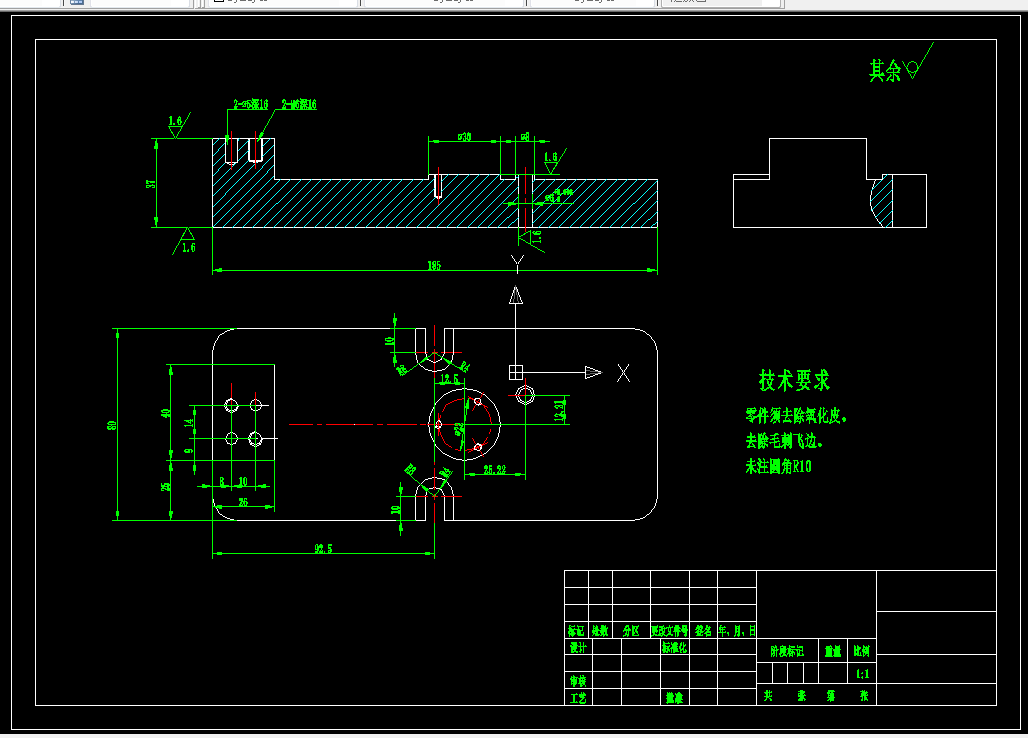Click the 分区 title block cell
Image resolution: width=1028 pixels, height=738 pixels.
pos(631,631)
